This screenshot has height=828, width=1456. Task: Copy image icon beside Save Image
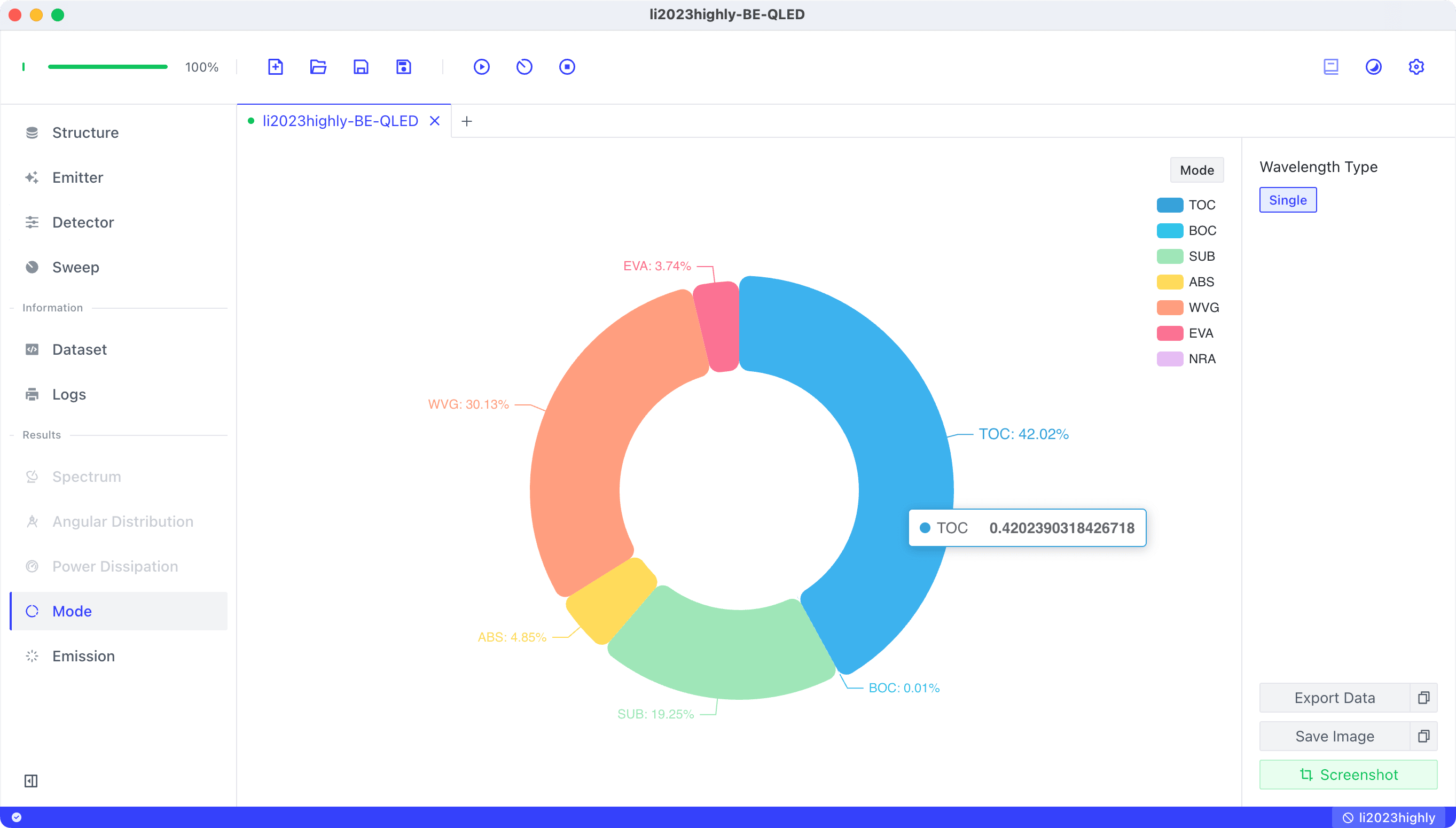tap(1423, 736)
